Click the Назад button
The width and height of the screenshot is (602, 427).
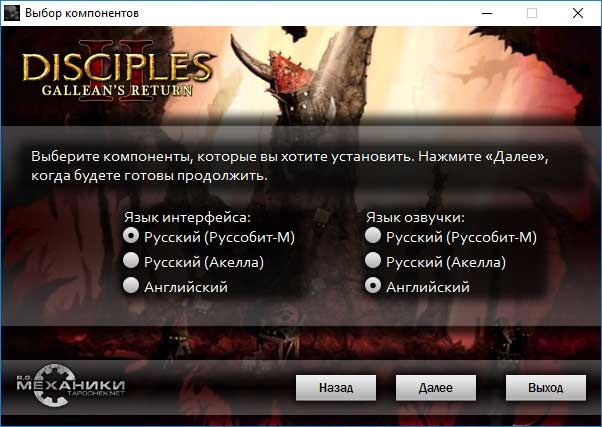coord(336,388)
